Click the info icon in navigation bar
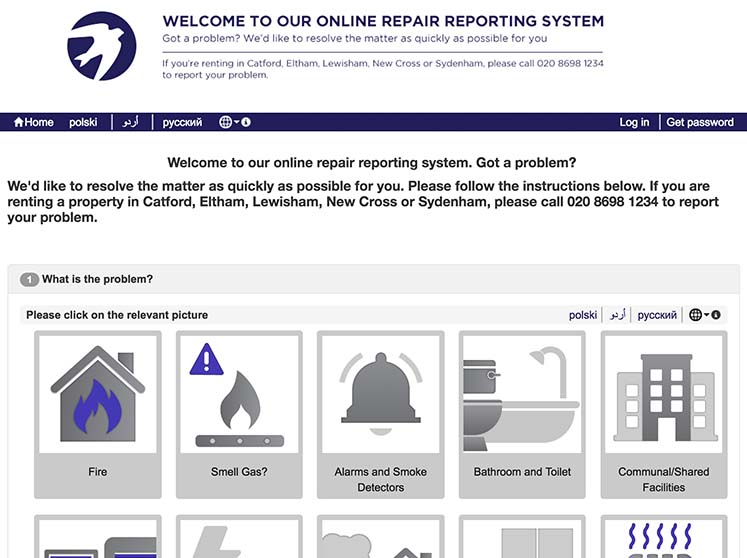The image size is (747, 558). click(x=246, y=122)
